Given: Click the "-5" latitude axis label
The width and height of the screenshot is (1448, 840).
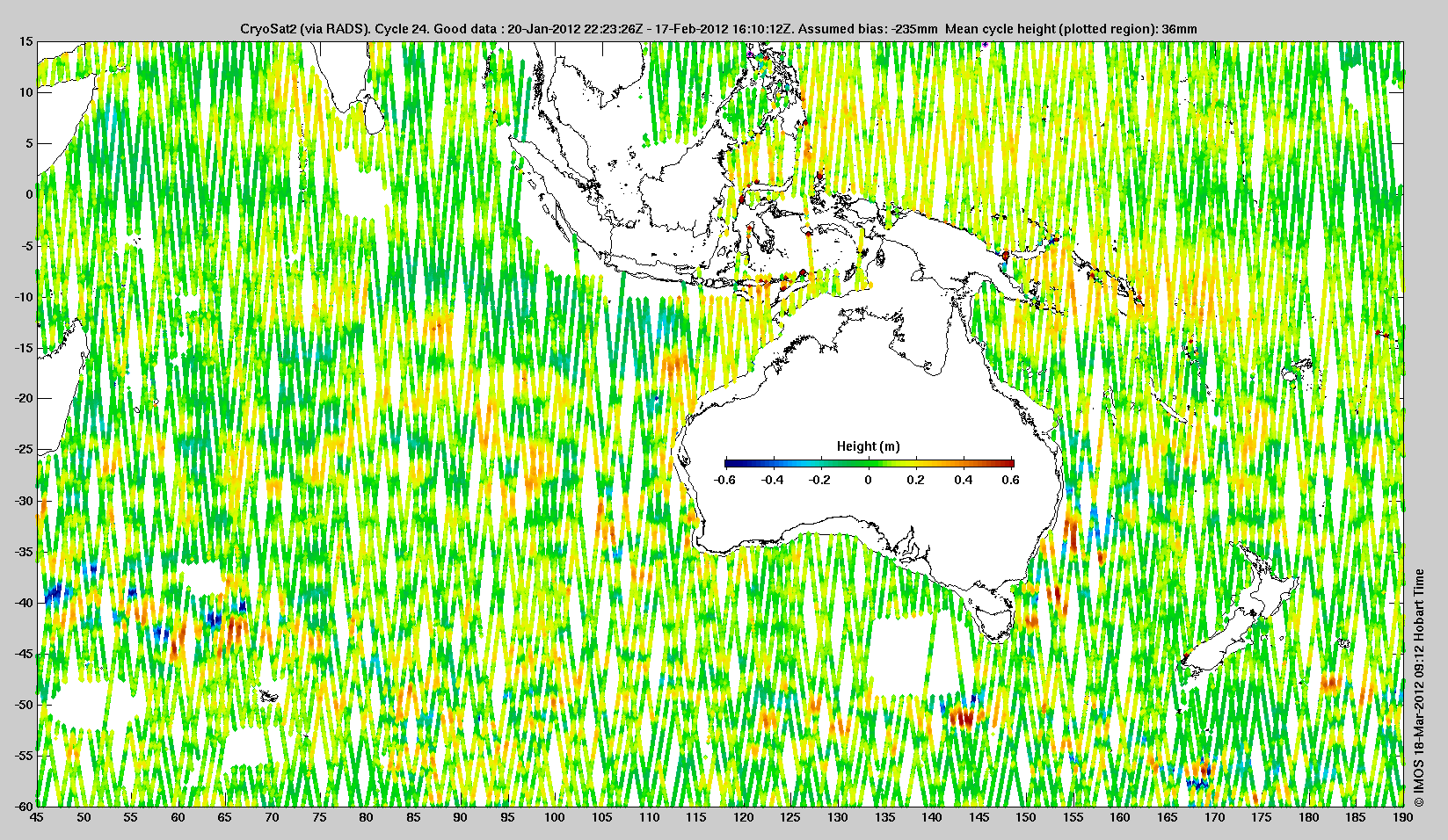Looking at the screenshot, I should [x=27, y=246].
